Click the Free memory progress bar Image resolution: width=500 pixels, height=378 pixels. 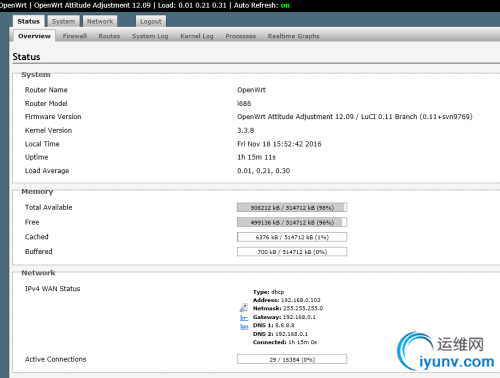292,222
